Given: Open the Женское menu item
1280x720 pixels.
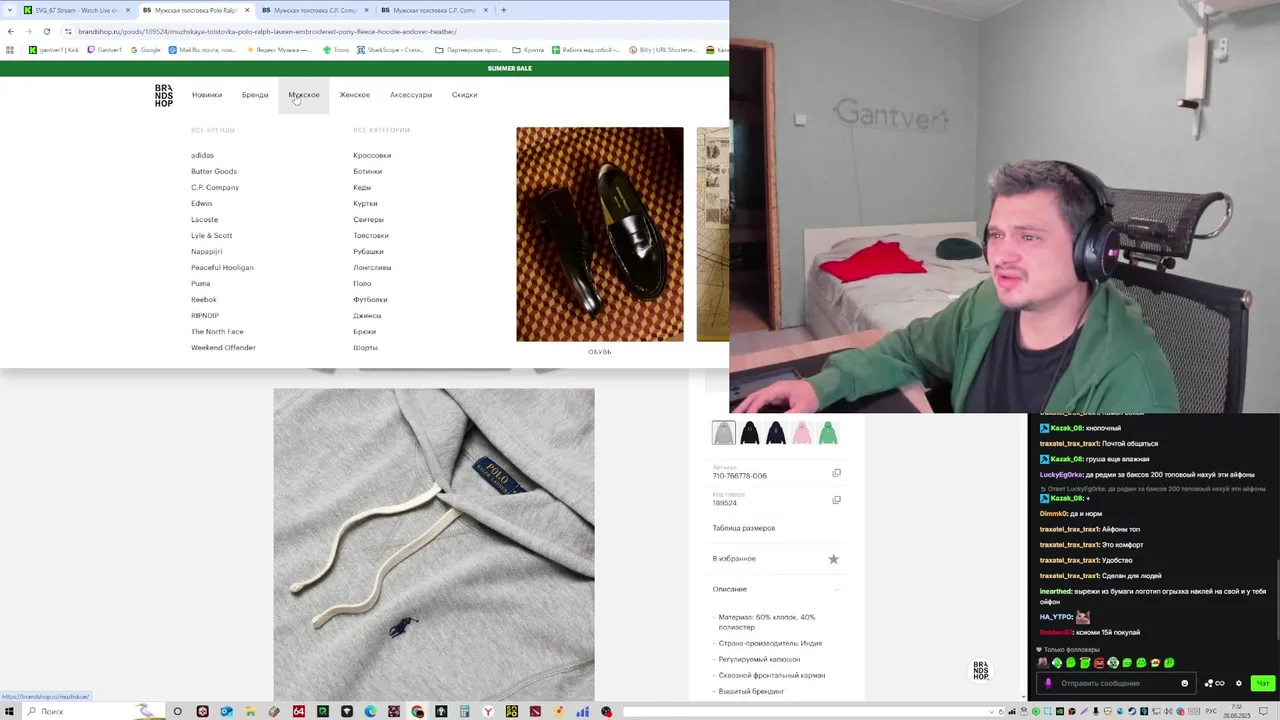Looking at the screenshot, I should 355,95.
